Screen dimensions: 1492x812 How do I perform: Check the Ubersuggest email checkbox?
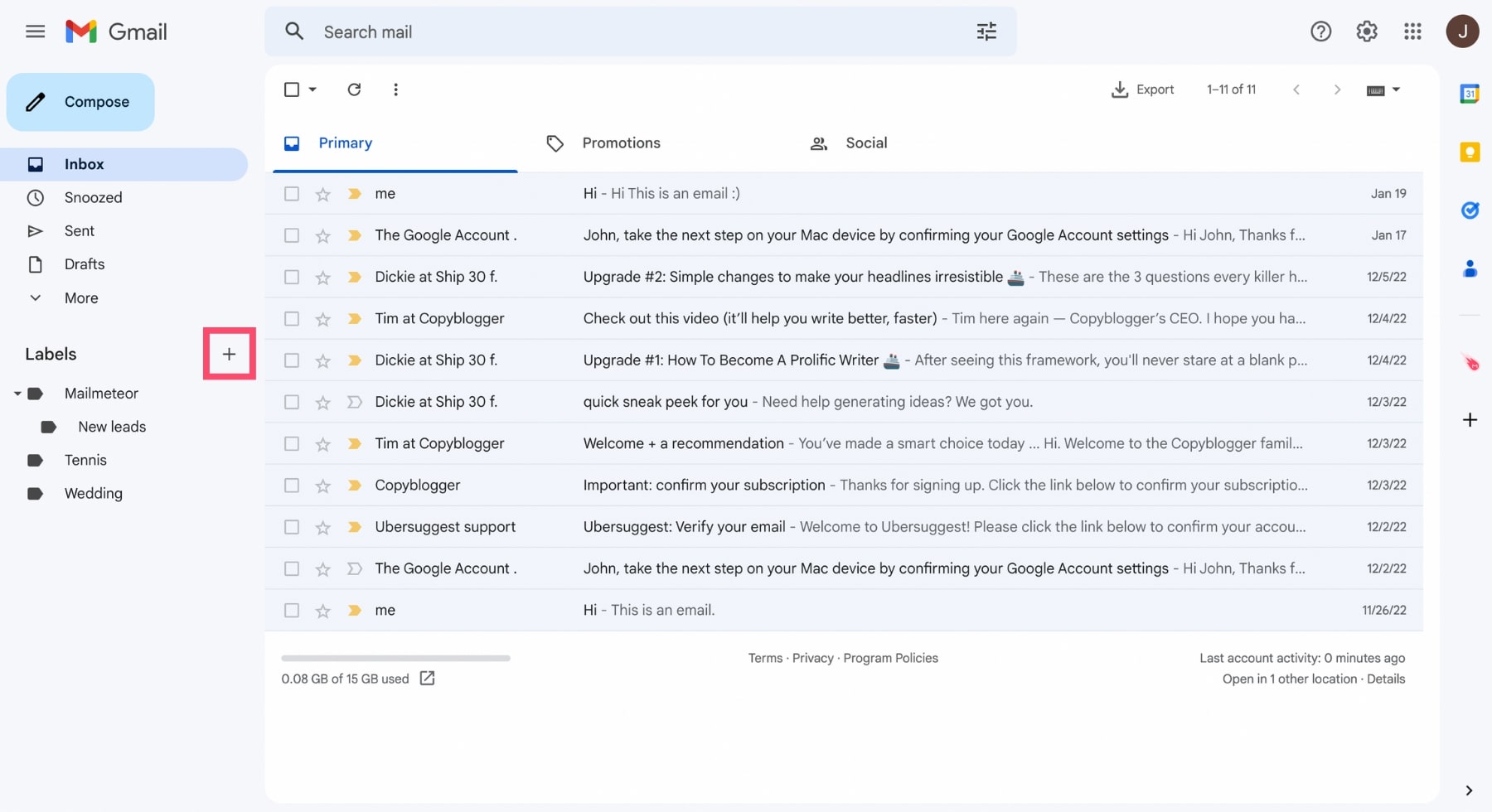click(x=292, y=527)
